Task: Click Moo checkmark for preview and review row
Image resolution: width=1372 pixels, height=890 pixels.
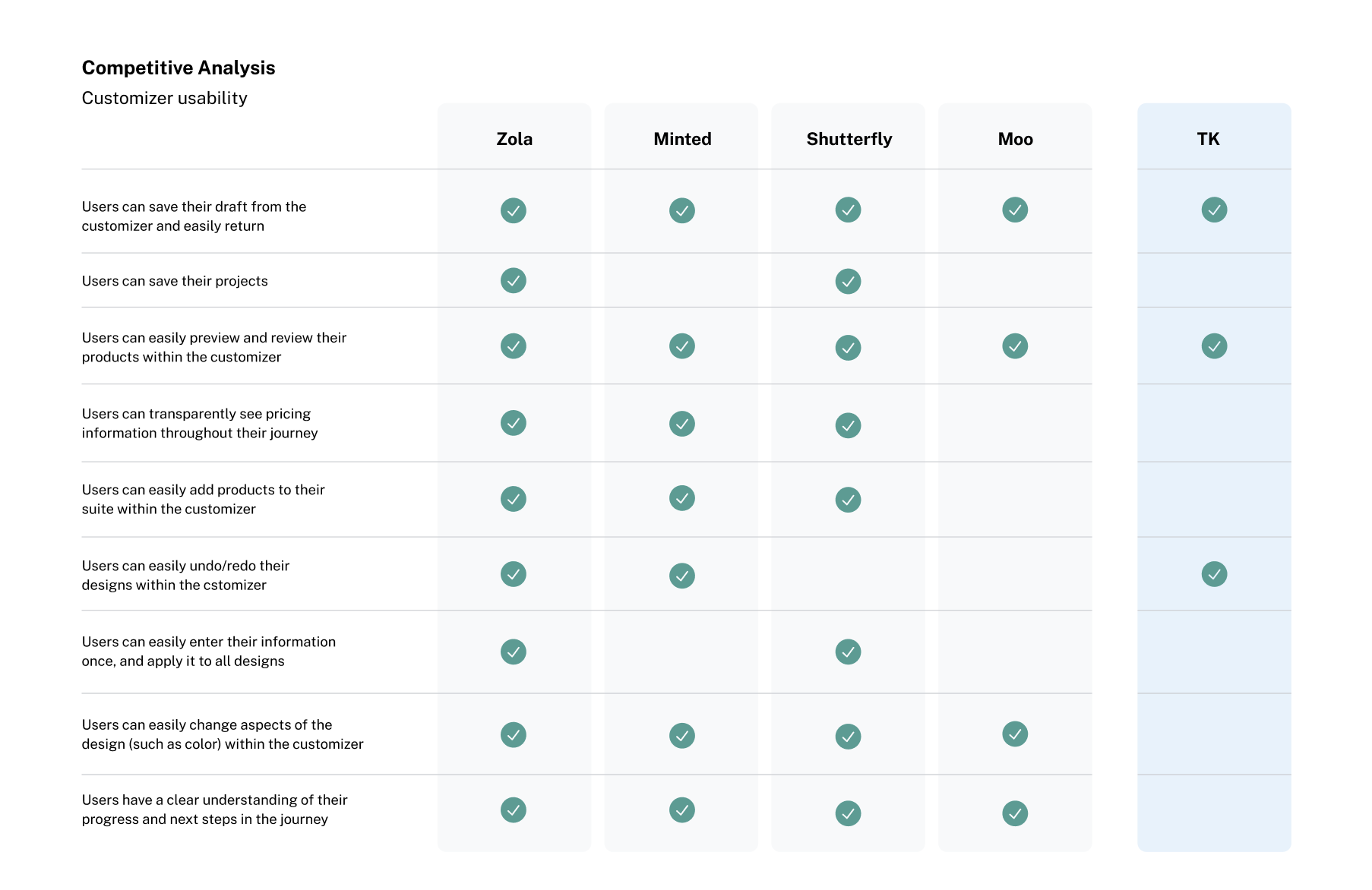Action: click(x=1015, y=346)
